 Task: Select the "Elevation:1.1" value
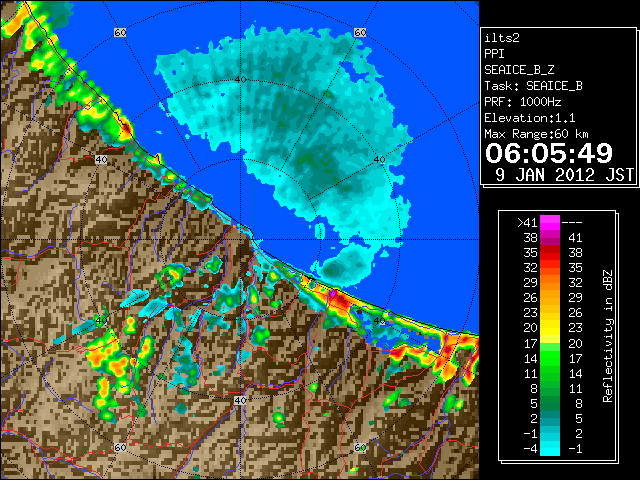[529, 118]
